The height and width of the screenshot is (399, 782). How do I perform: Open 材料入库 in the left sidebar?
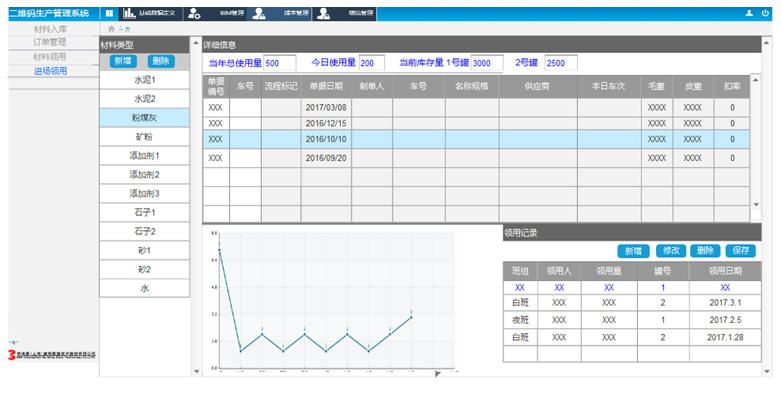(x=50, y=29)
